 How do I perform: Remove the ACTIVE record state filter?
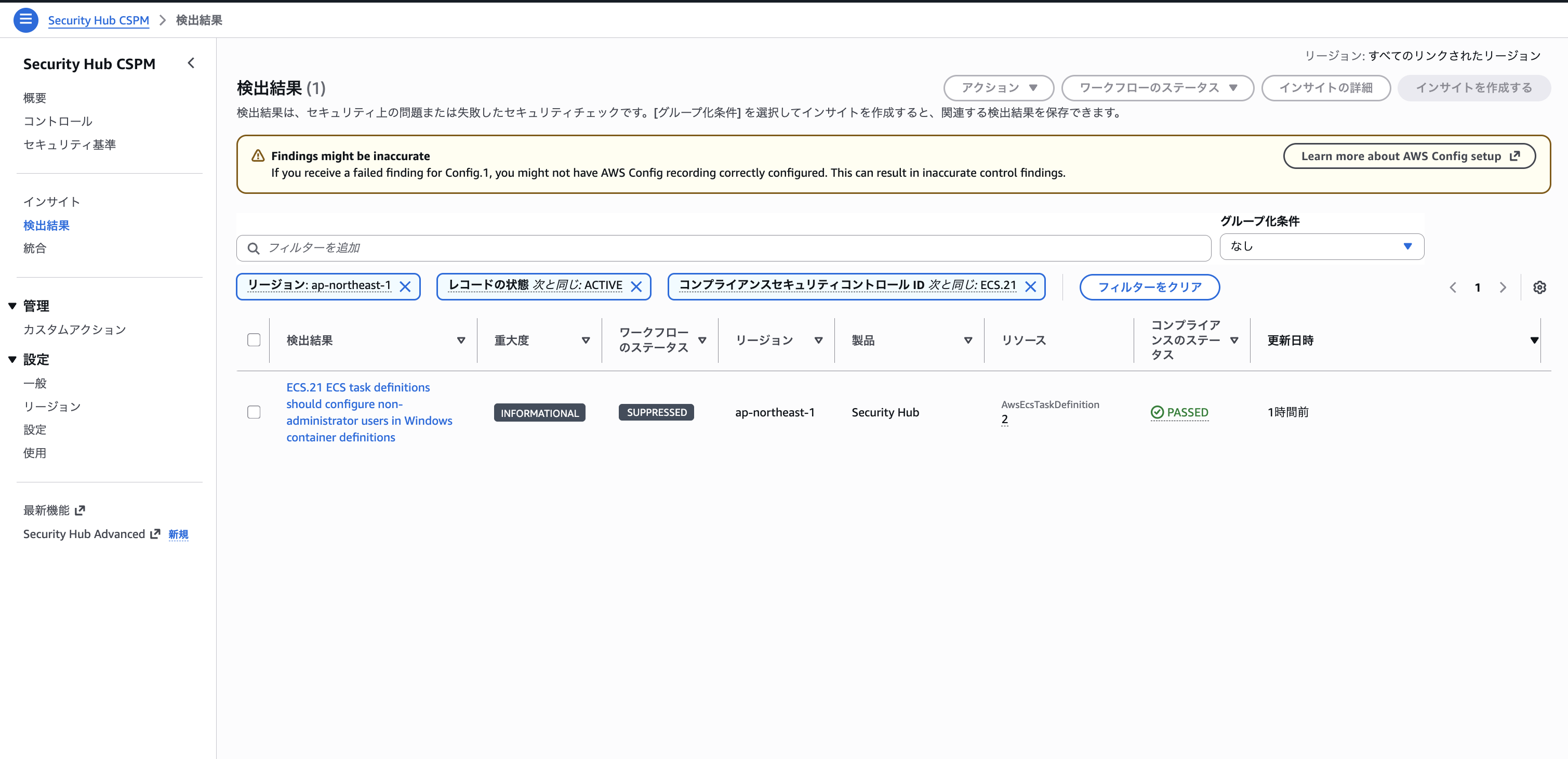636,286
